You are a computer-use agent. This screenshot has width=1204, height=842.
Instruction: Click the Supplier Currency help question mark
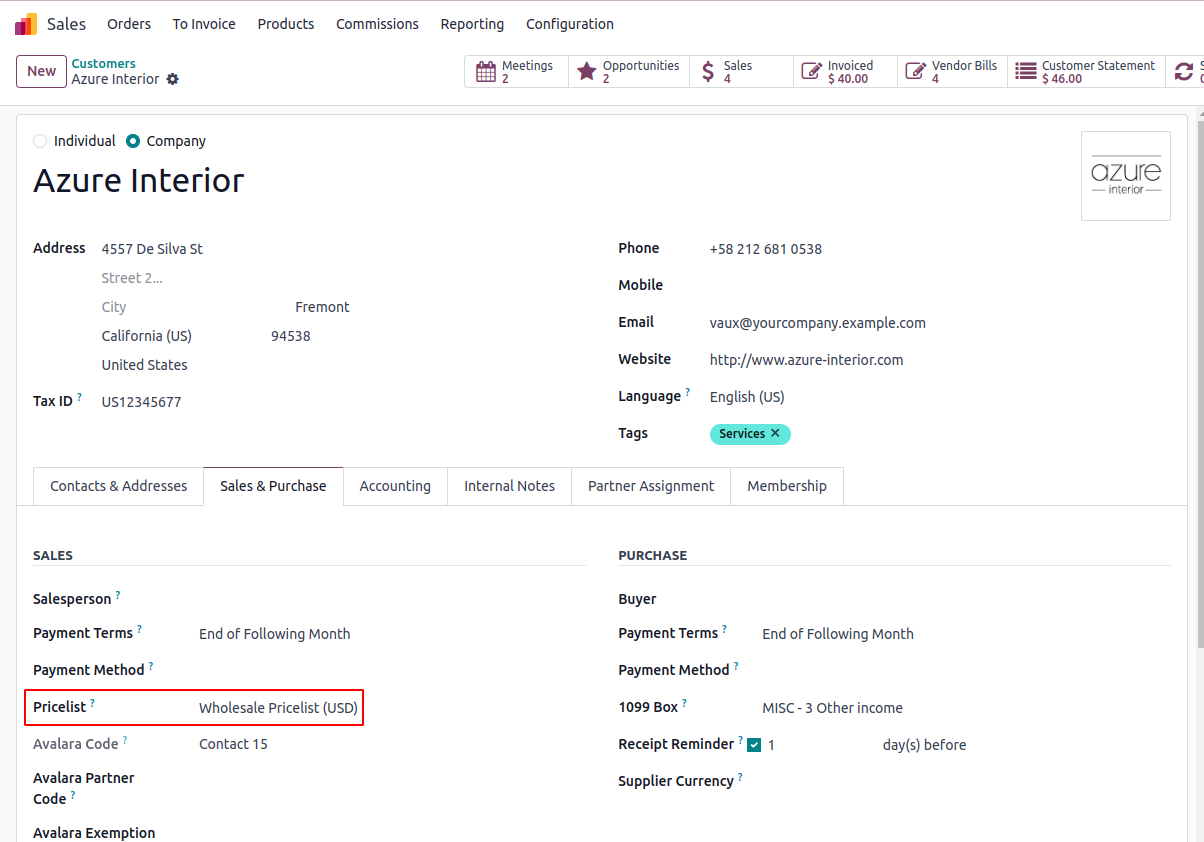(x=740, y=777)
